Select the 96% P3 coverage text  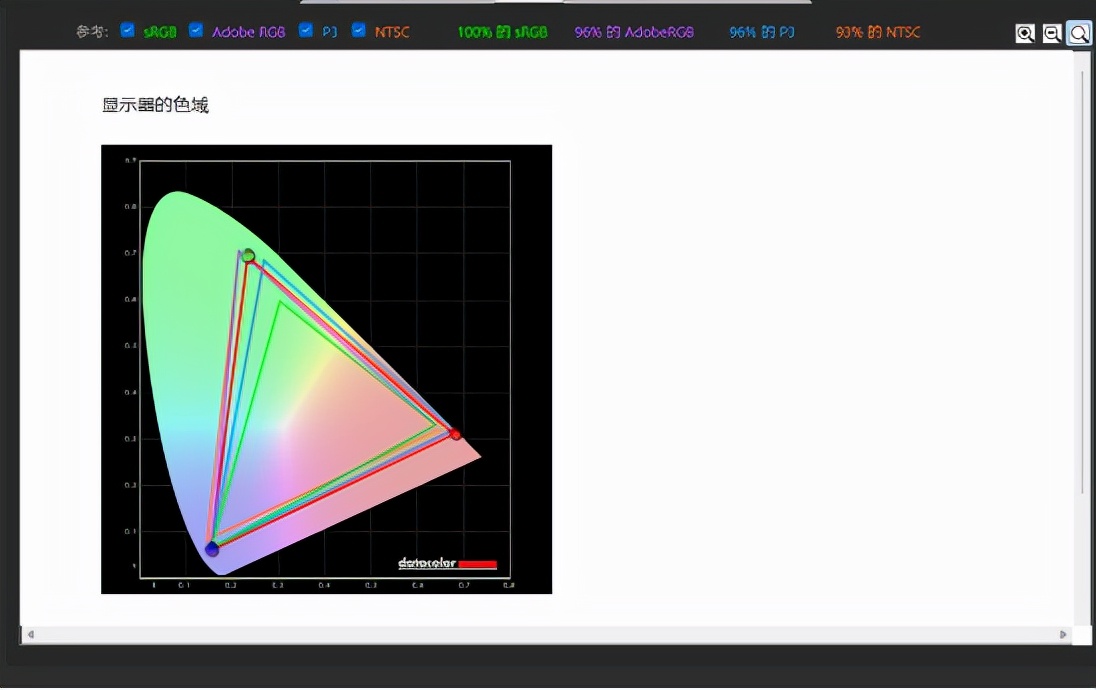762,32
